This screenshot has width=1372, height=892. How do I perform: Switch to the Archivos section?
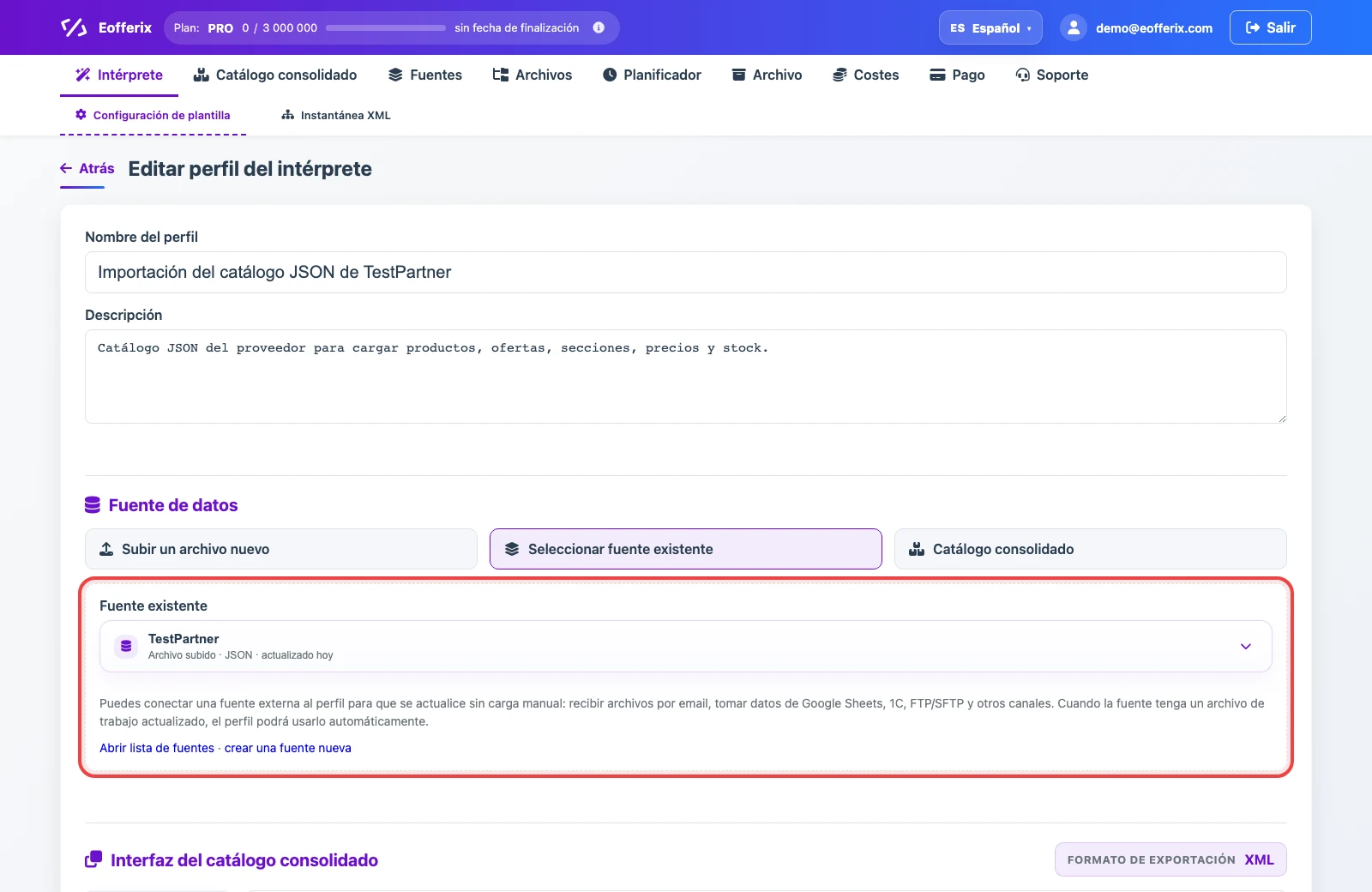(533, 75)
